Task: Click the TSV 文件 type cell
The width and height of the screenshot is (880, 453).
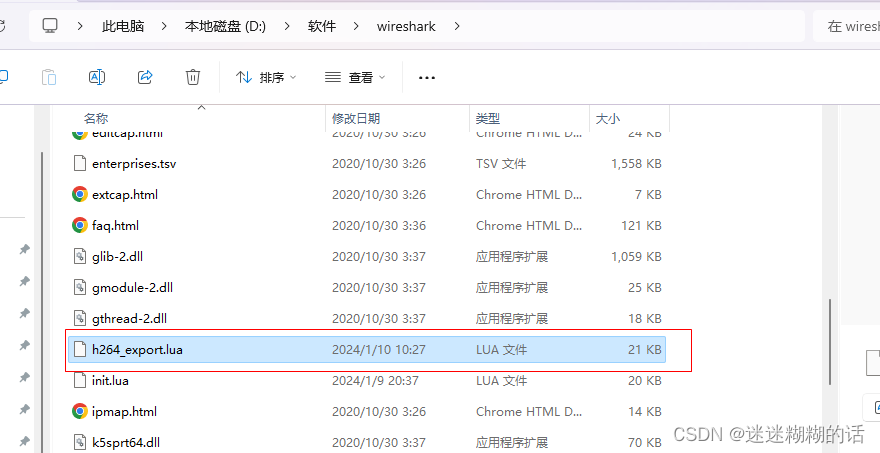Action: (501, 164)
